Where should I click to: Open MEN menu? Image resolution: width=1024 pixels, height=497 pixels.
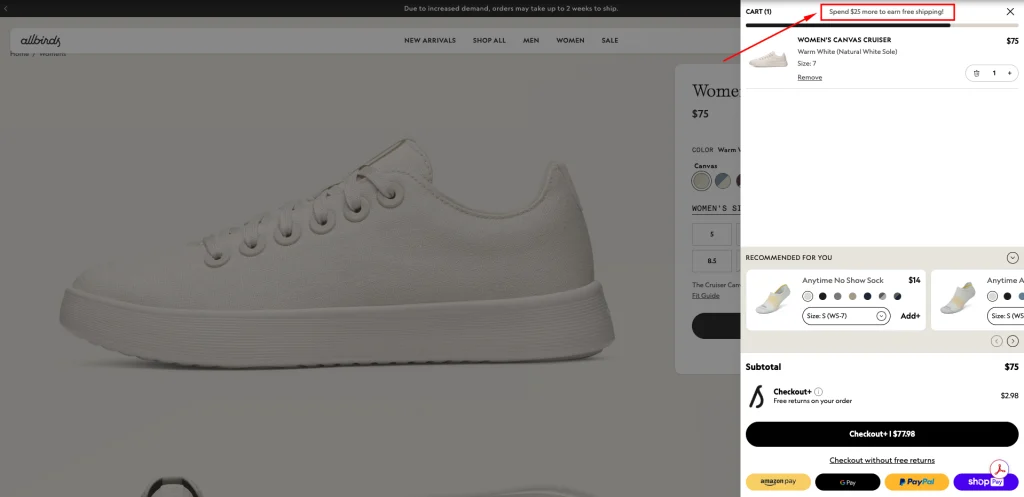click(531, 40)
